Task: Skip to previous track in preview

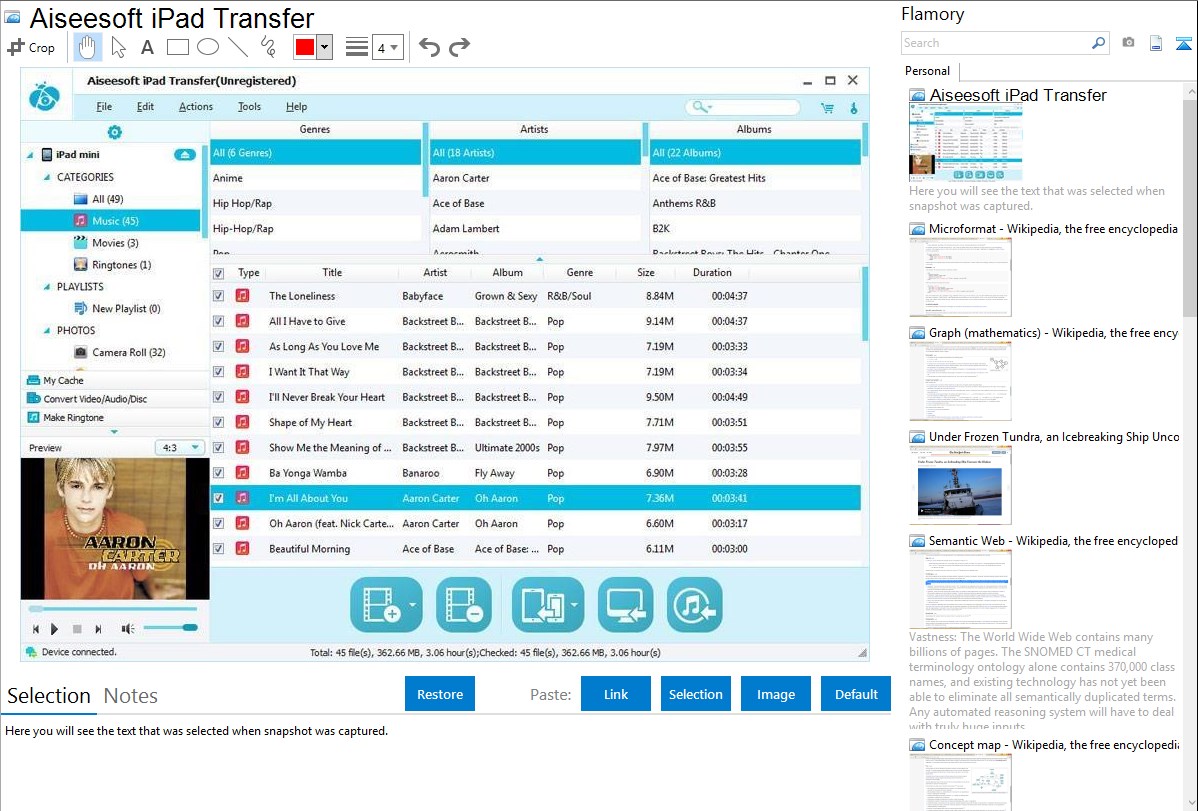Action: [35, 629]
